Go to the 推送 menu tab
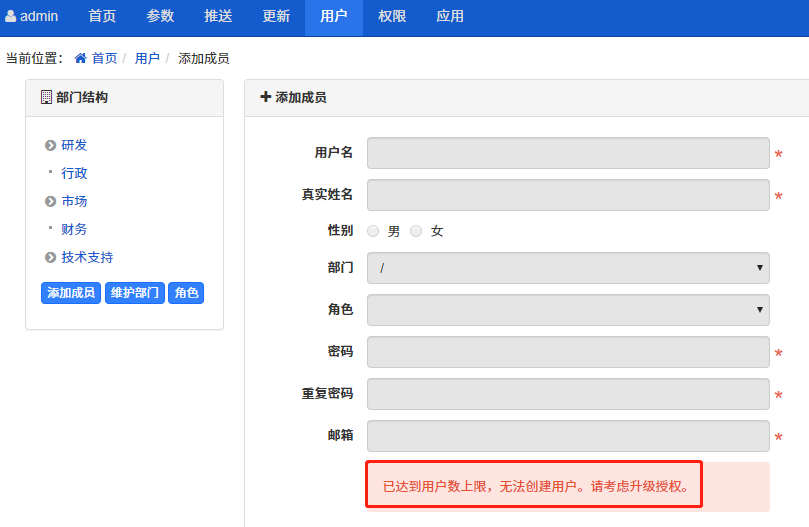809x527 pixels. (x=218, y=17)
